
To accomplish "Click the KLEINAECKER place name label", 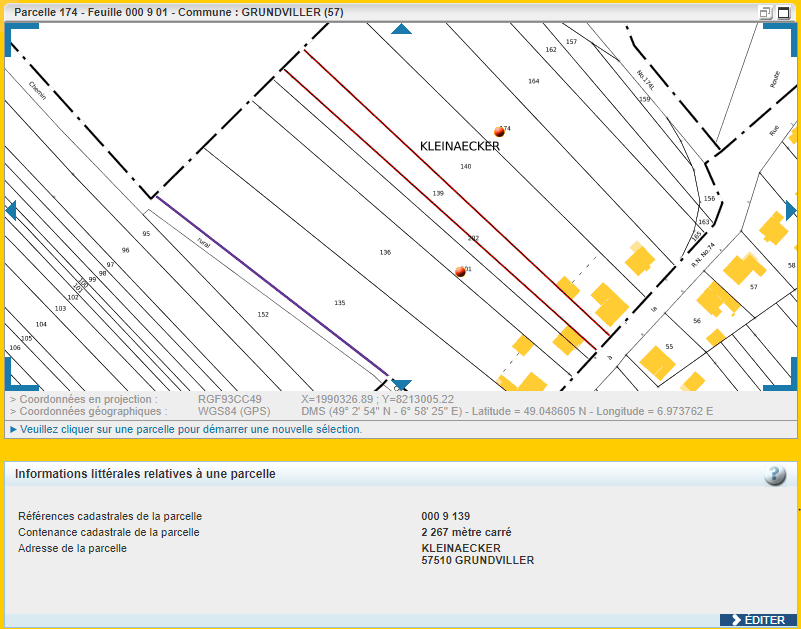I will pyautogui.click(x=459, y=146).
